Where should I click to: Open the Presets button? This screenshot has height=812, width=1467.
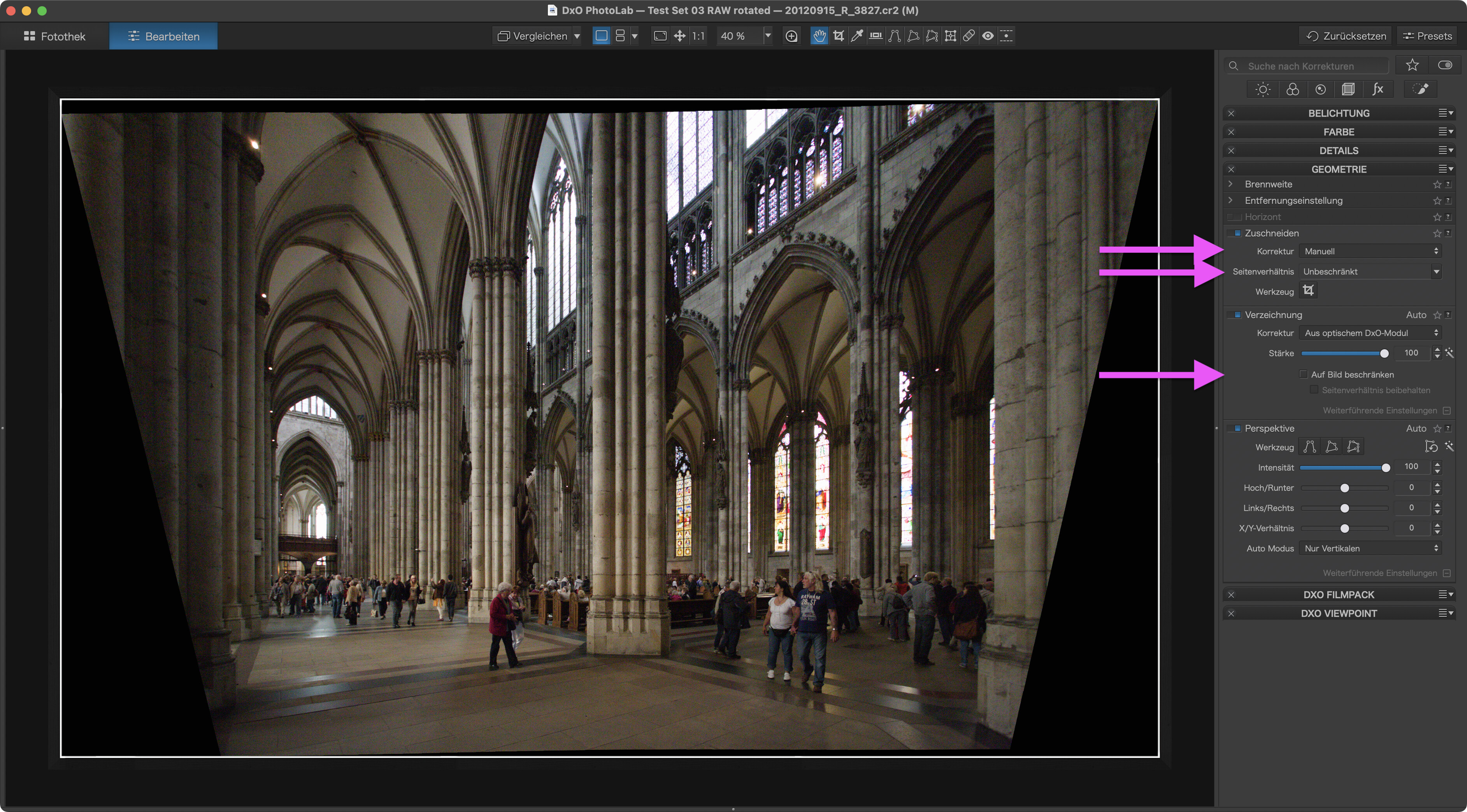[x=1427, y=36]
